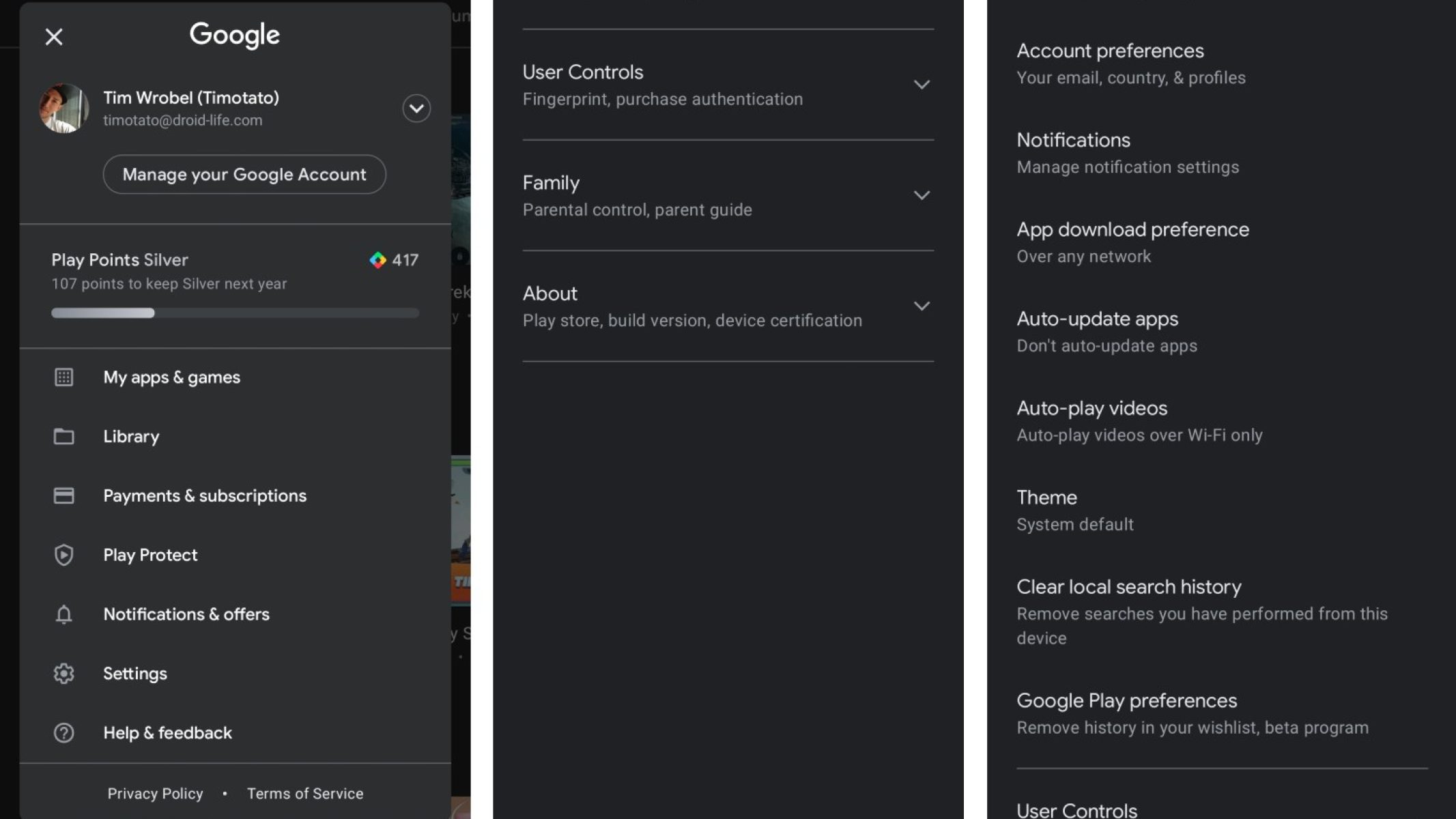Close the Google account menu

coord(54,37)
